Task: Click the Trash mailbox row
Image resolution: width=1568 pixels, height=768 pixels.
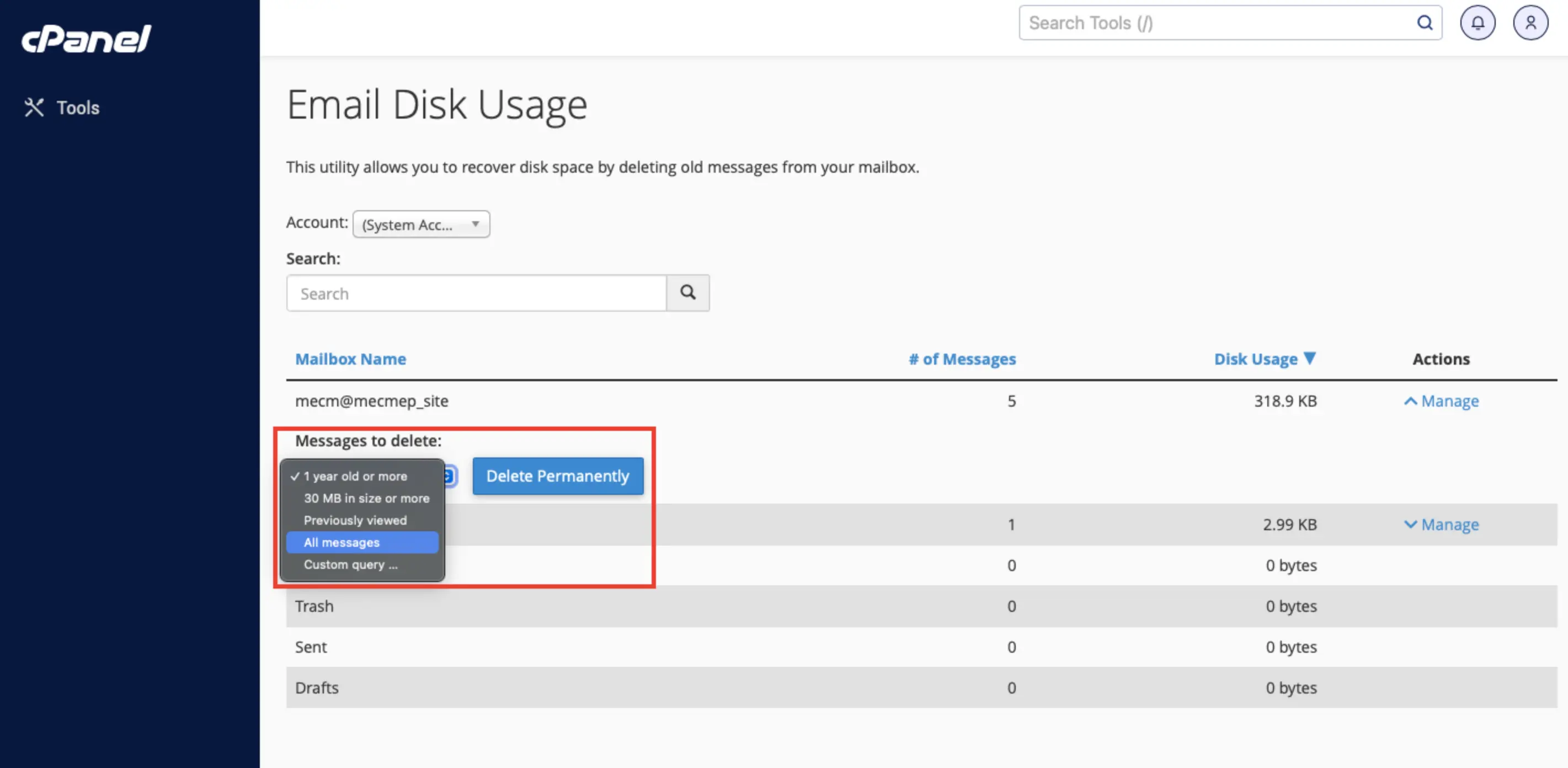Action: (921, 606)
